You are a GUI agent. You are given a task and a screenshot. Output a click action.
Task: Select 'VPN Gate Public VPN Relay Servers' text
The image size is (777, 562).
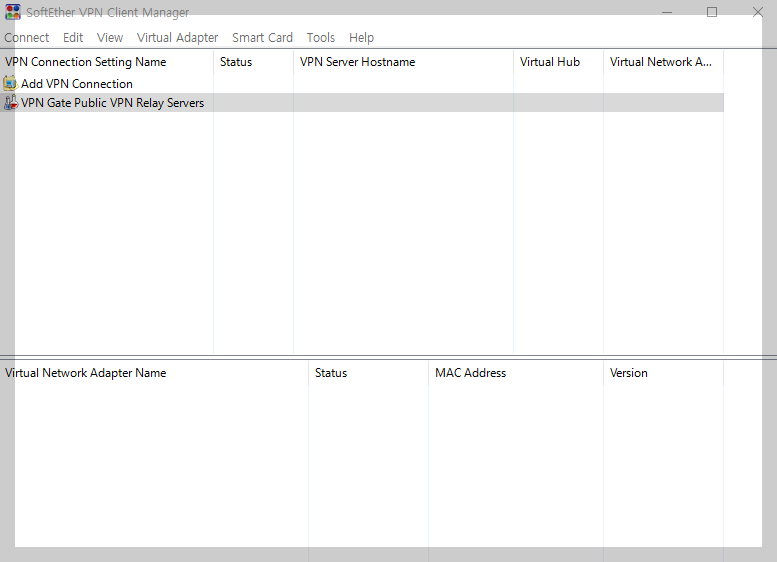click(112, 103)
